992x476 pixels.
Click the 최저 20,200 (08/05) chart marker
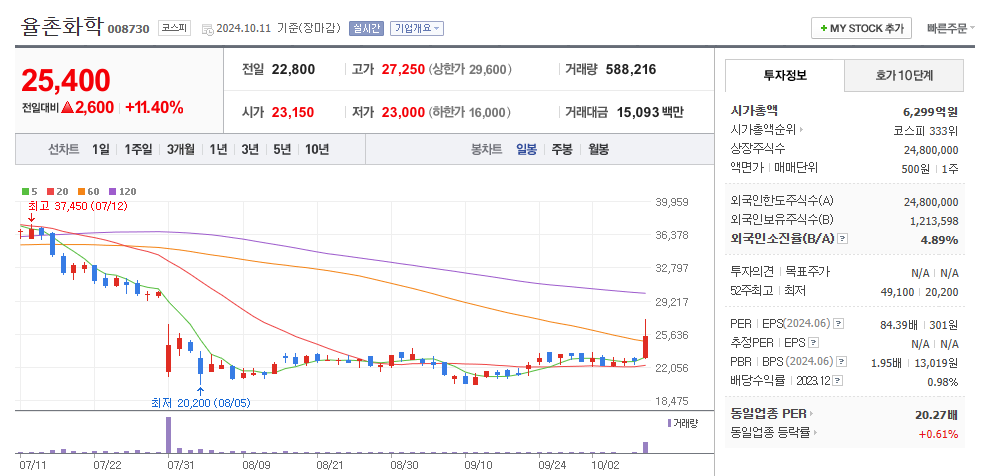[x=201, y=403]
